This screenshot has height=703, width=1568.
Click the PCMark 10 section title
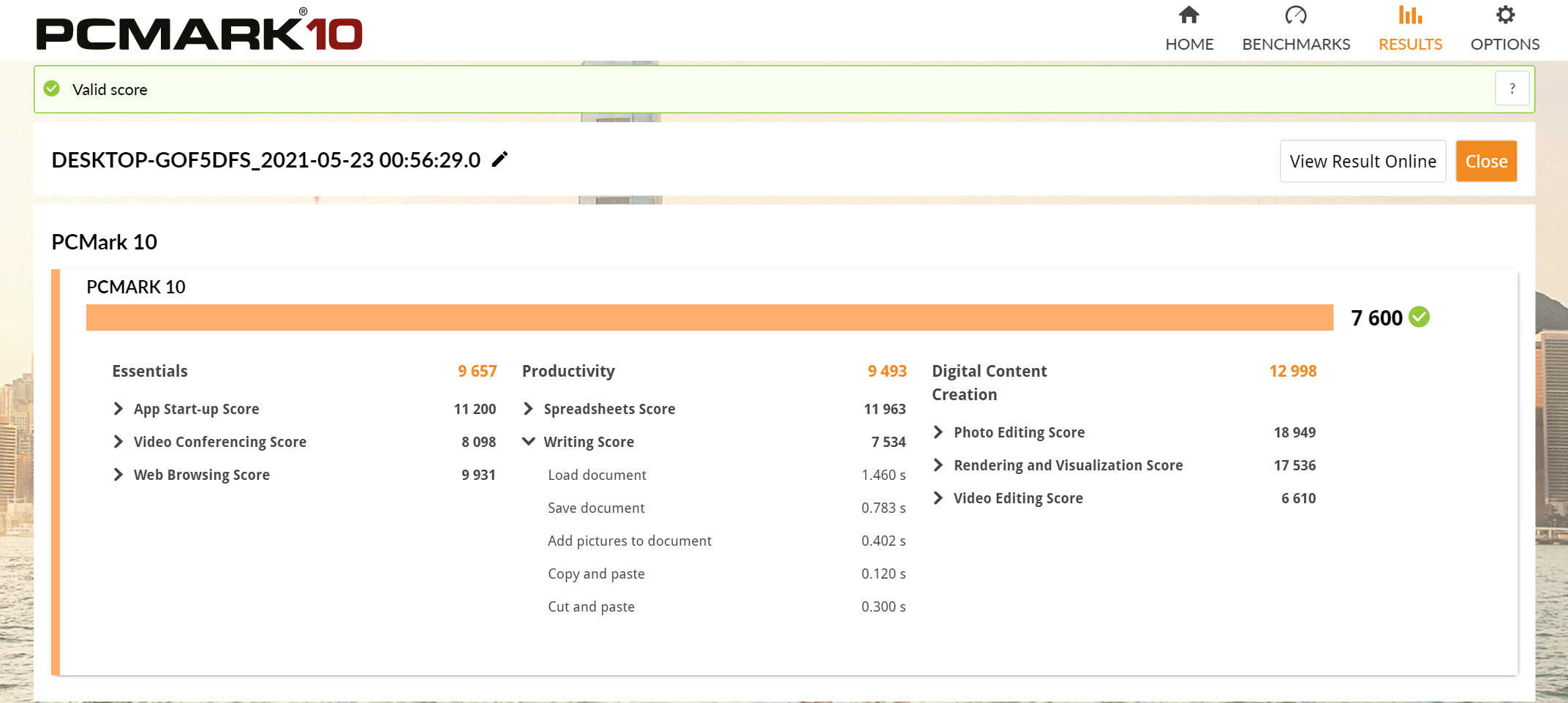(104, 242)
